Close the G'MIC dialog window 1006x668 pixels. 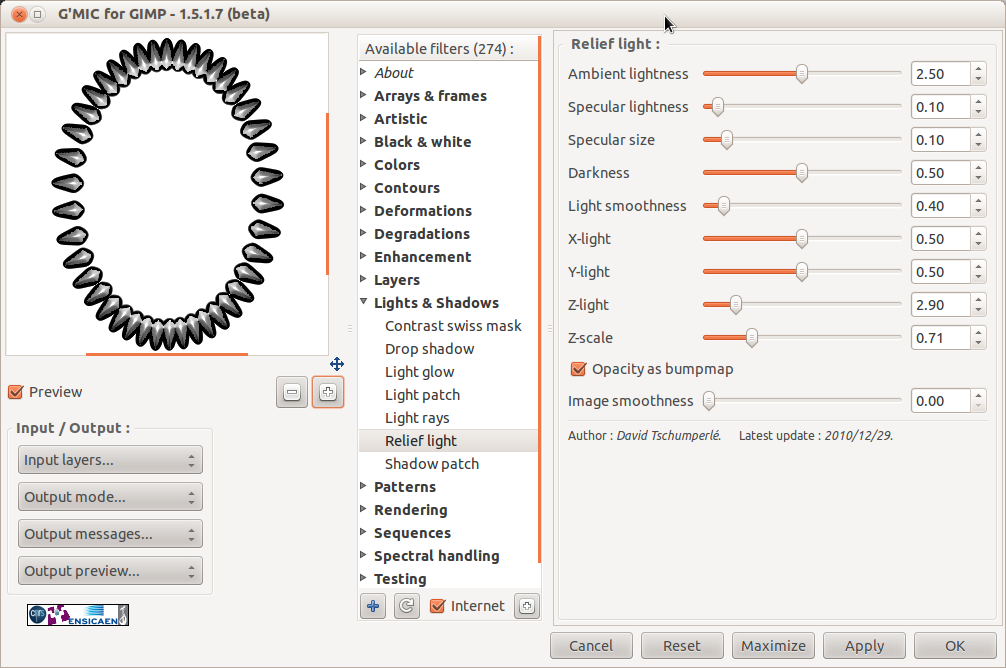tap(16, 15)
